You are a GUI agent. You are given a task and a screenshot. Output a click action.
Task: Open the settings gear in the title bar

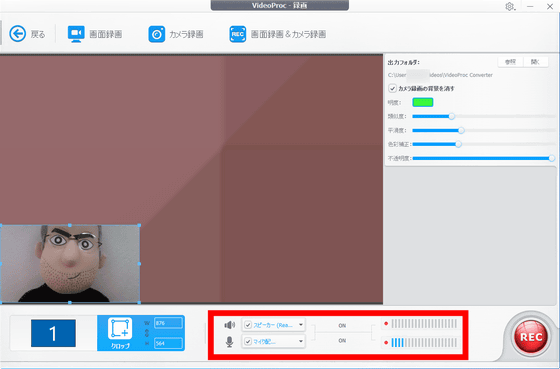[510, 6]
